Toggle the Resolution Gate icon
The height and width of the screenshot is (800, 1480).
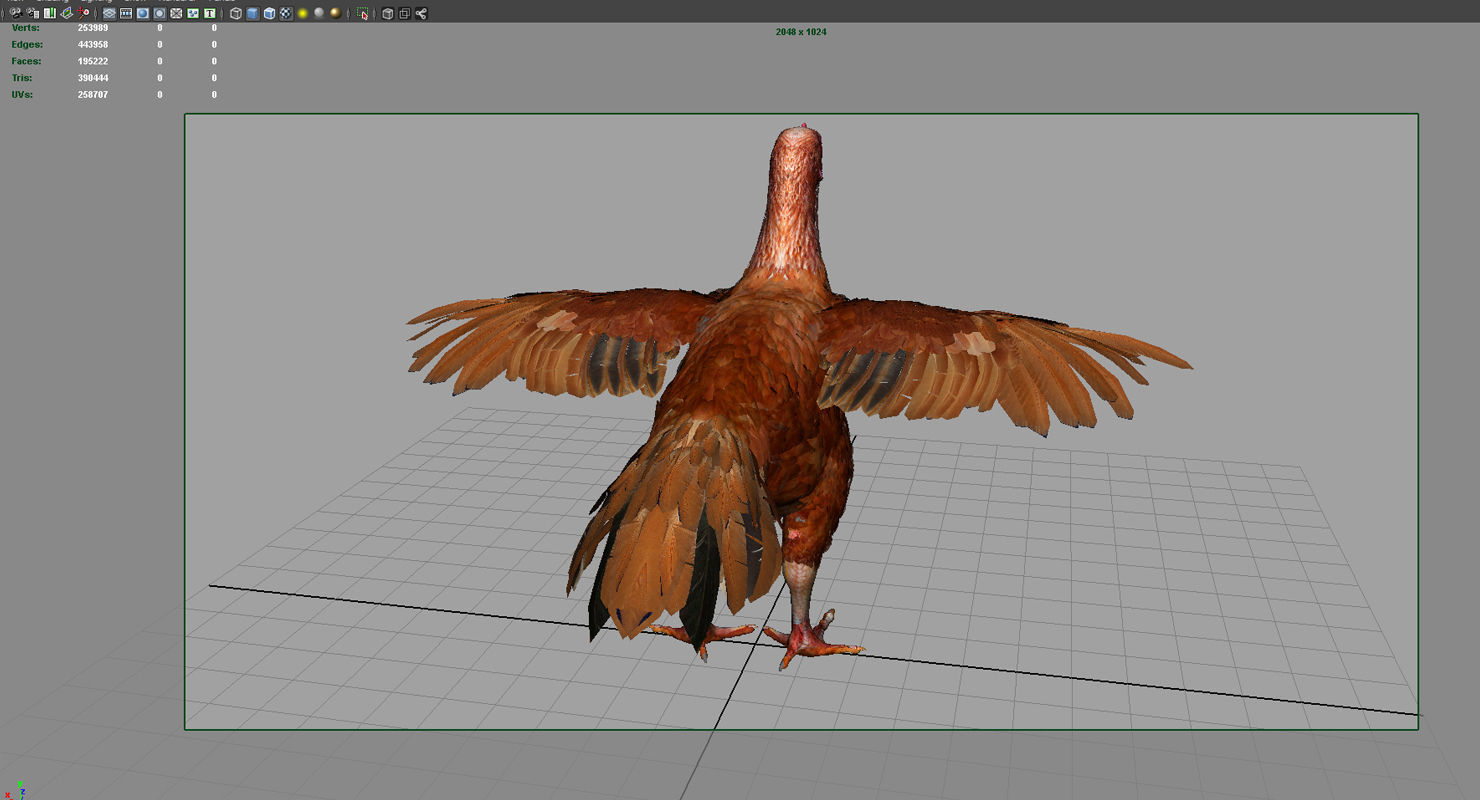[x=143, y=13]
